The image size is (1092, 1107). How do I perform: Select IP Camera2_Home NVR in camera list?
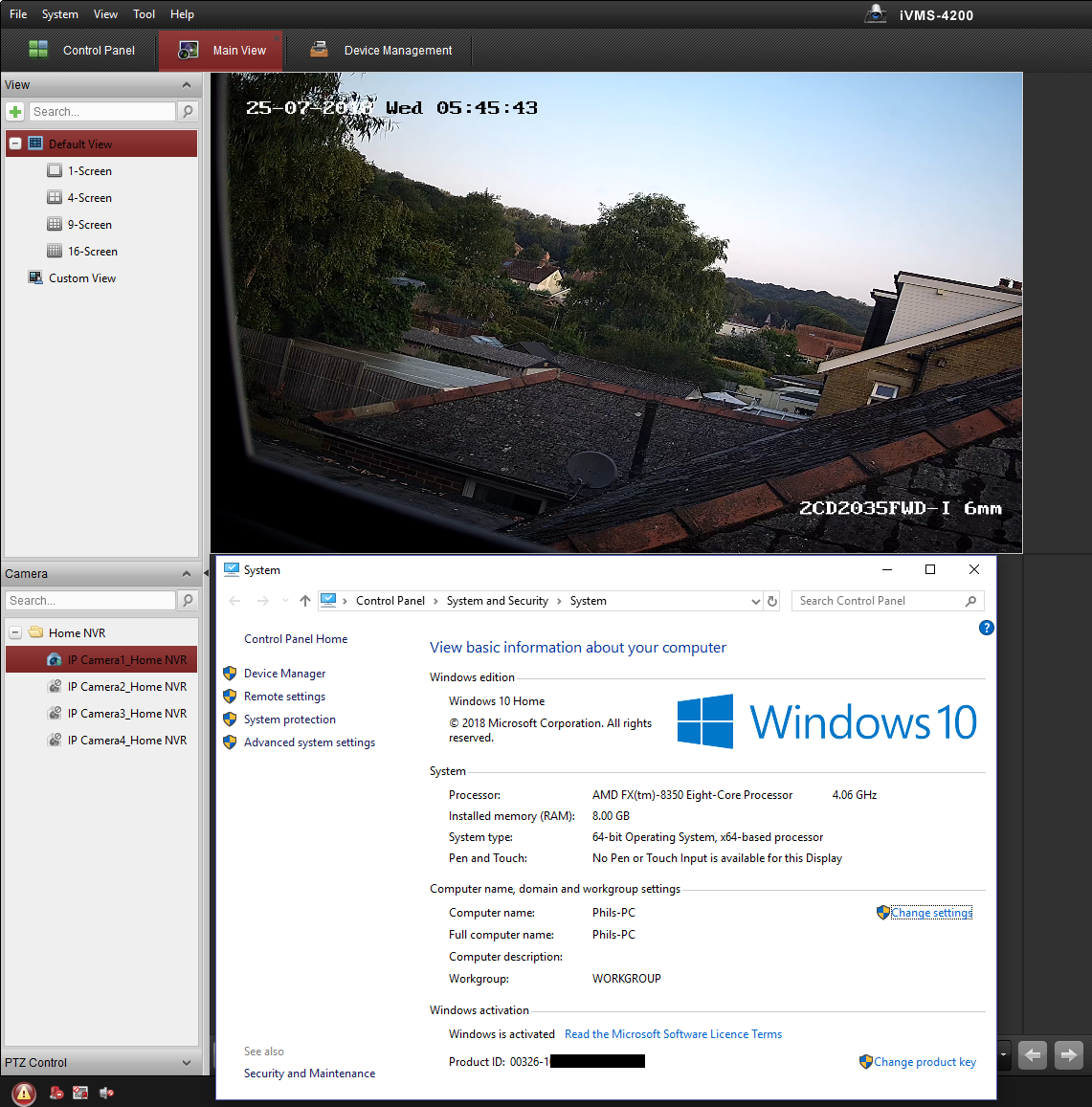[126, 687]
